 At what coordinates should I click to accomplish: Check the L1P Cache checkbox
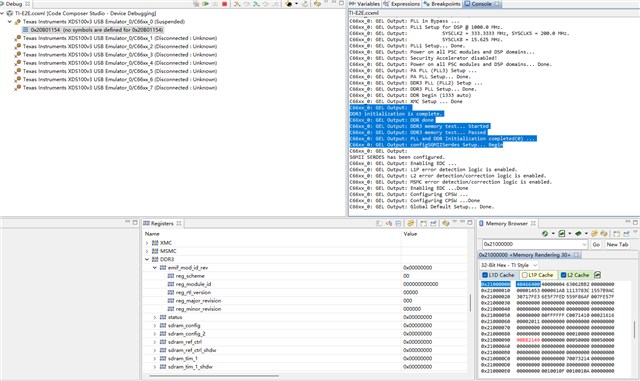point(524,275)
